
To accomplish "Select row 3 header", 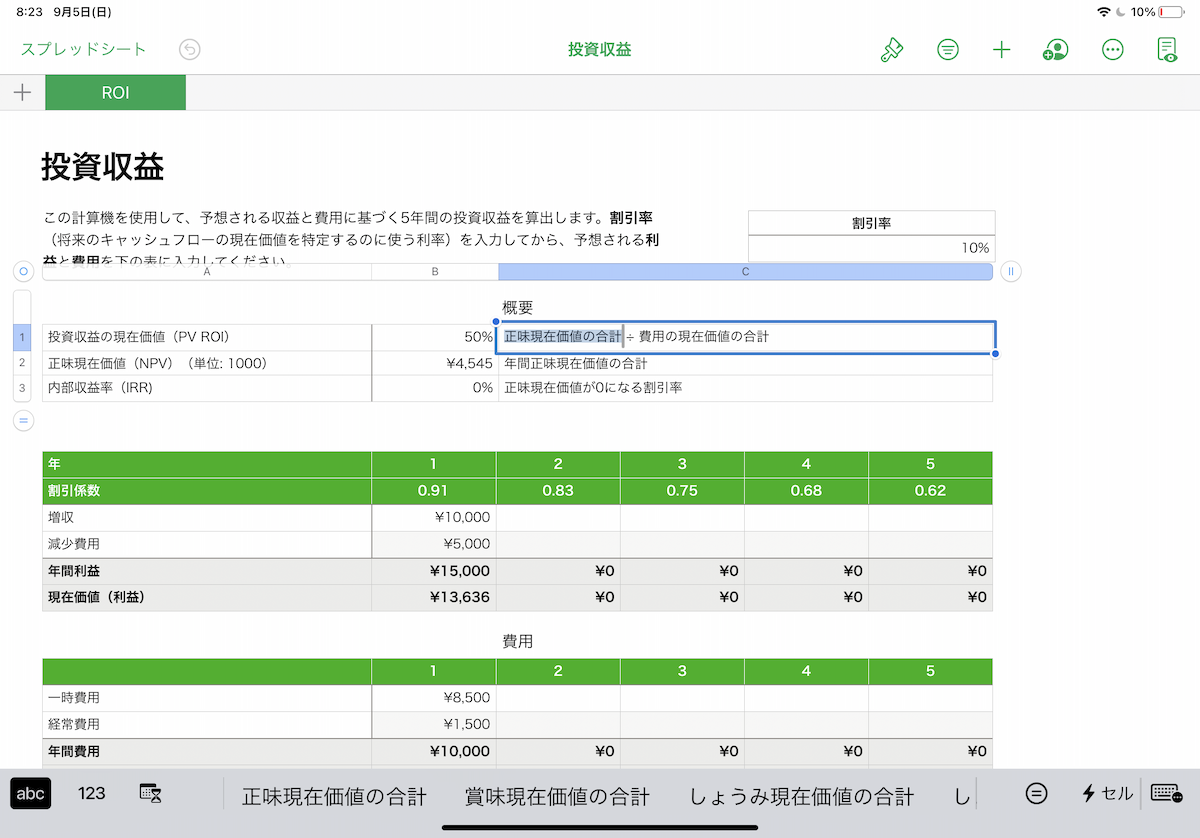I will [22, 388].
